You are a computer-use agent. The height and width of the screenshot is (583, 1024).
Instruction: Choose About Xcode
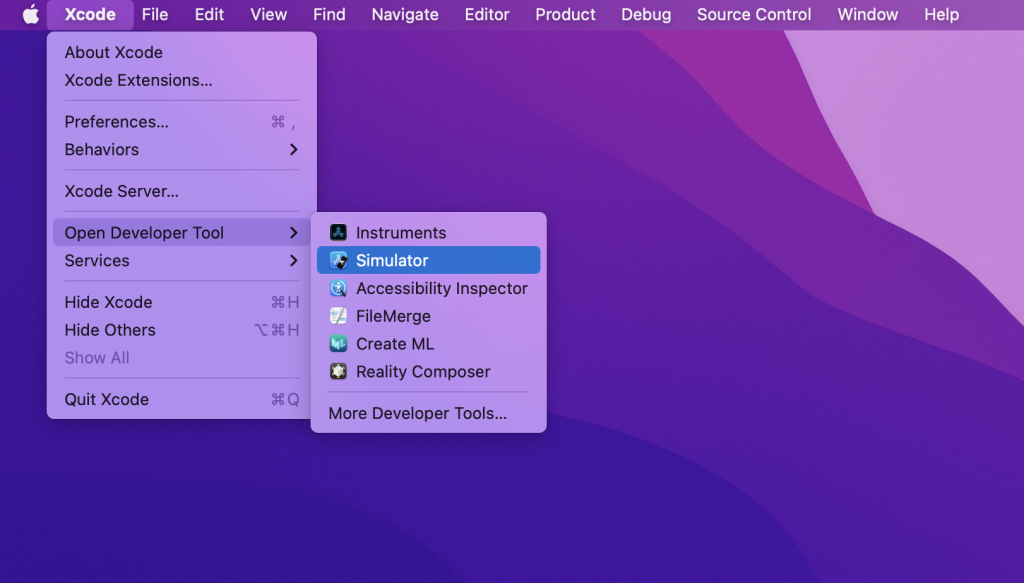[182, 52]
